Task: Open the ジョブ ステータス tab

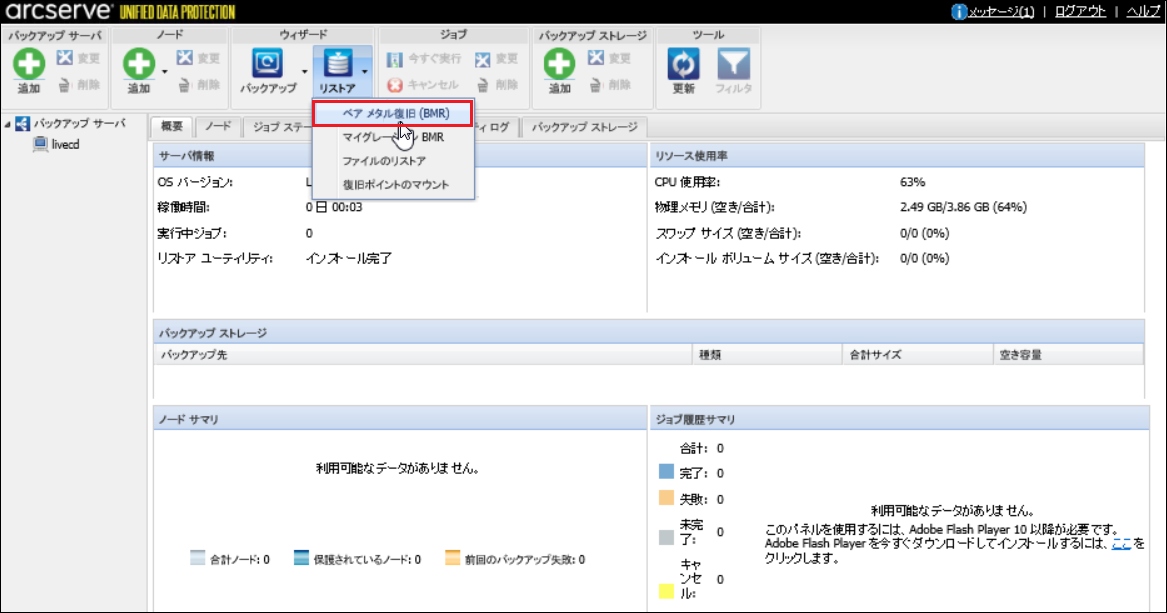Action: tap(279, 127)
